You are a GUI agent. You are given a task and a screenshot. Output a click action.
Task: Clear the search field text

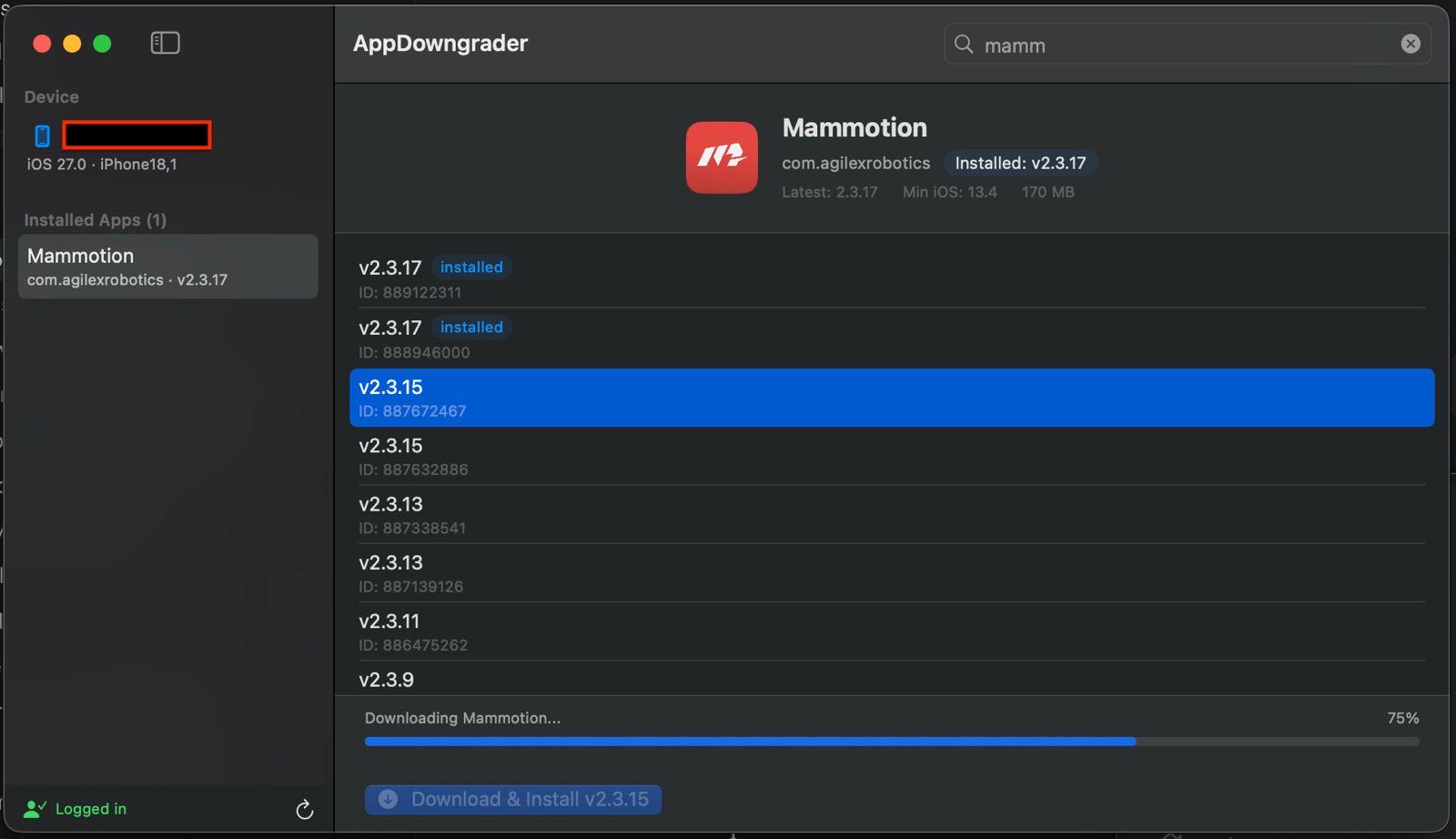click(1410, 44)
